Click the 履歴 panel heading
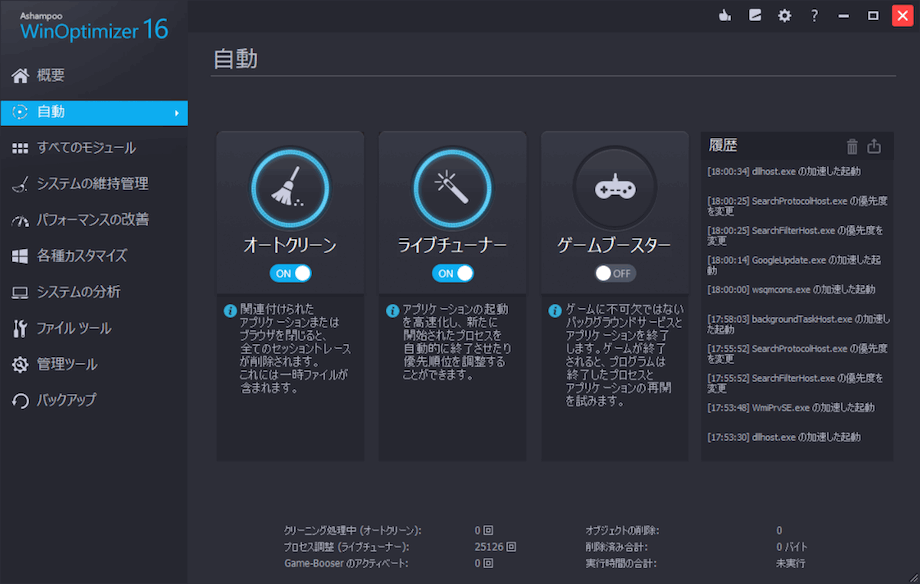This screenshot has width=920, height=584. click(723, 146)
